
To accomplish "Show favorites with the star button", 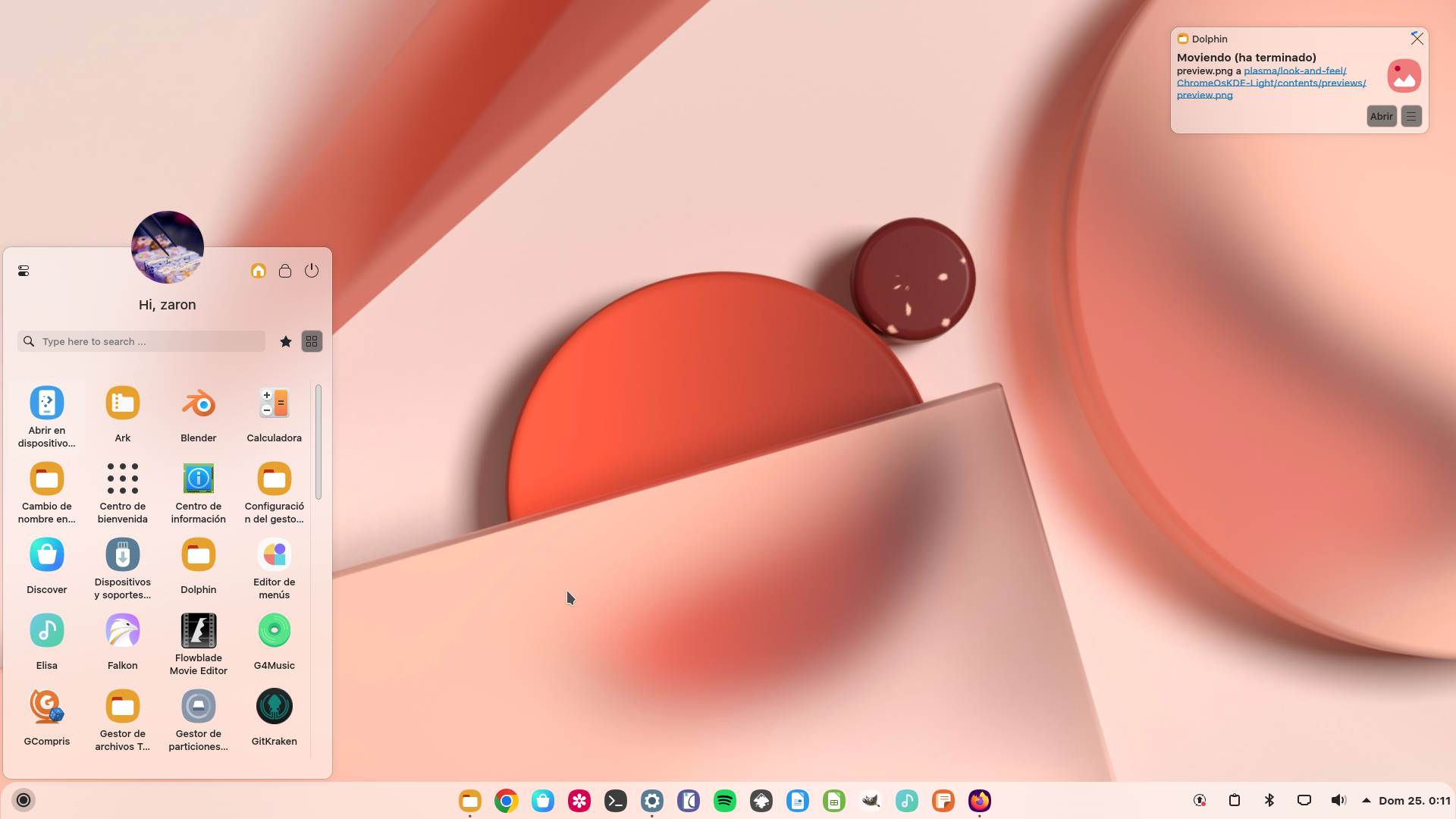I will (286, 342).
